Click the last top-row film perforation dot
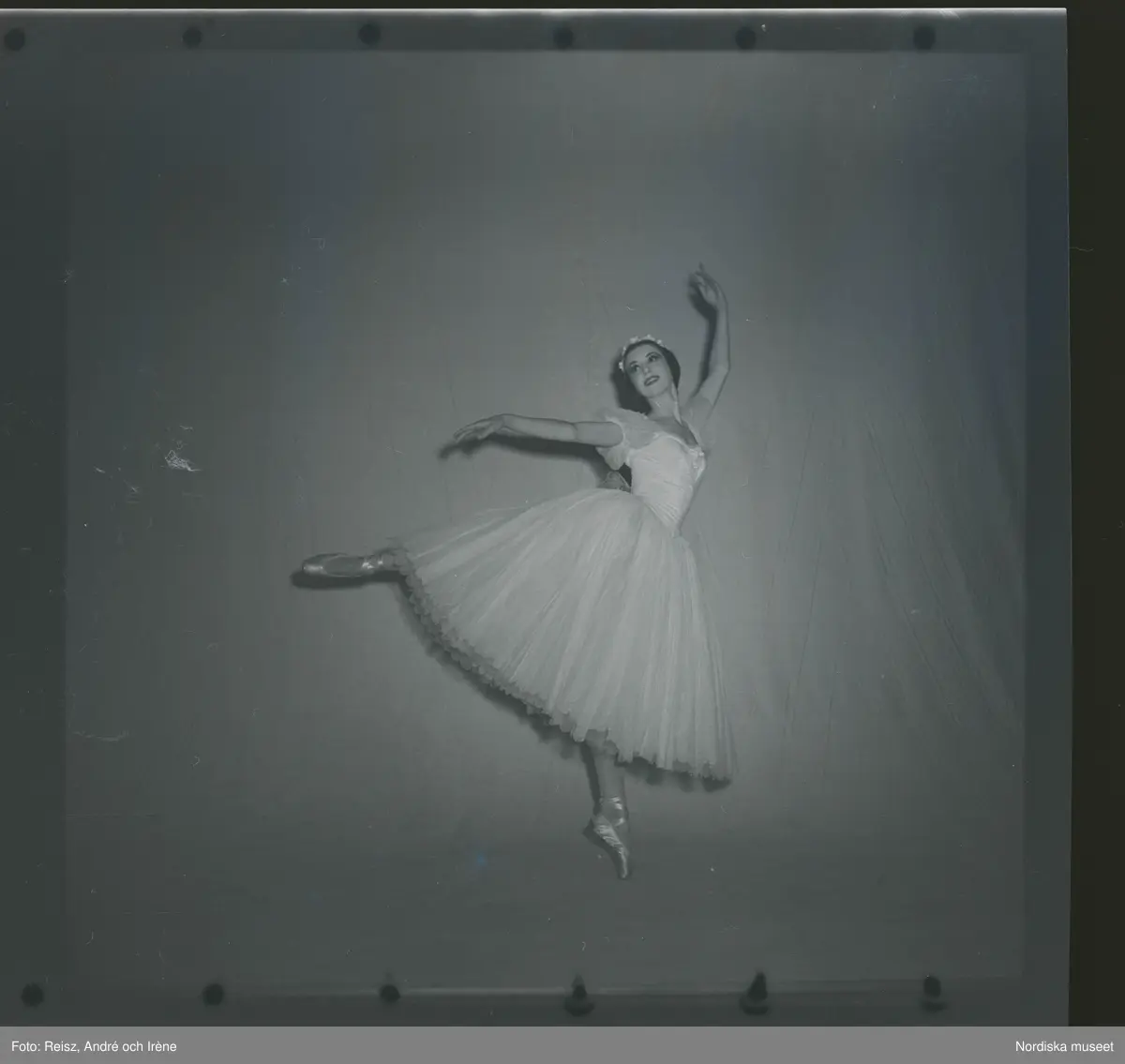 923,37
